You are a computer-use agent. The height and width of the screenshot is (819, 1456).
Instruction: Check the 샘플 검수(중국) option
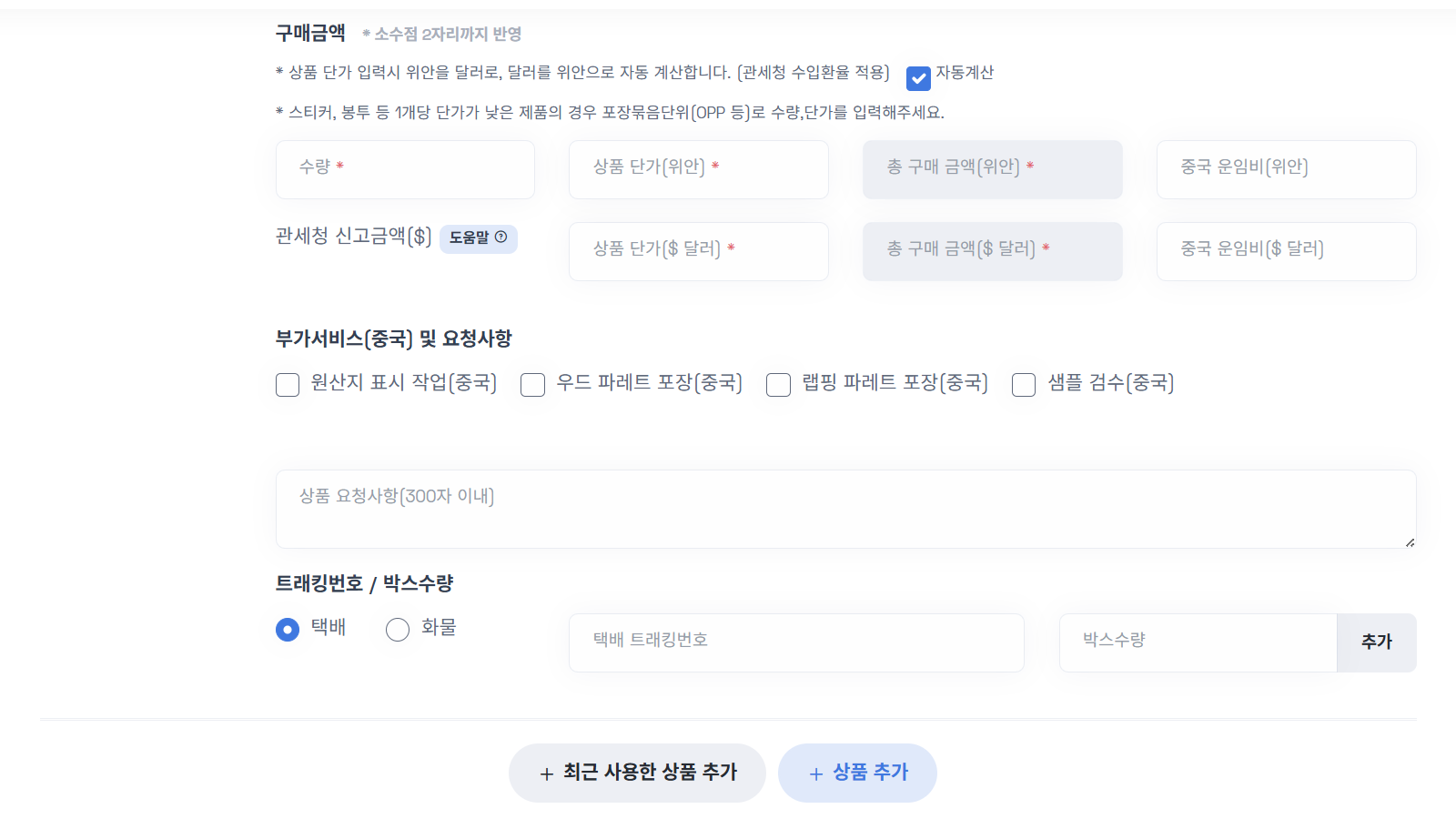tap(1023, 385)
